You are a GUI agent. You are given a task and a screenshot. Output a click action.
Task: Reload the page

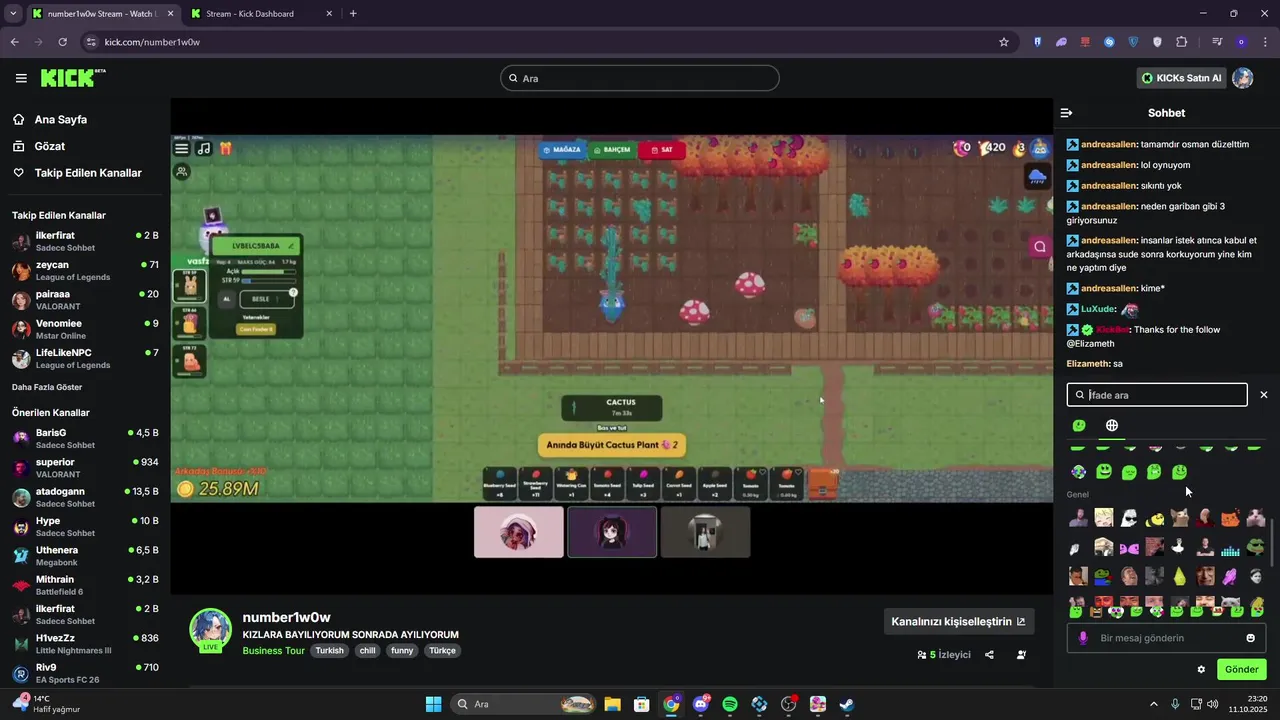[x=62, y=42]
